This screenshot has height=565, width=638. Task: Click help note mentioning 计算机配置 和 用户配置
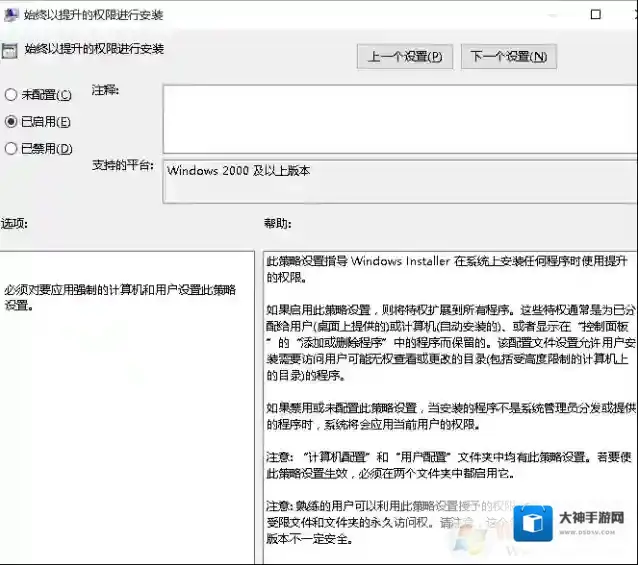pos(449,465)
